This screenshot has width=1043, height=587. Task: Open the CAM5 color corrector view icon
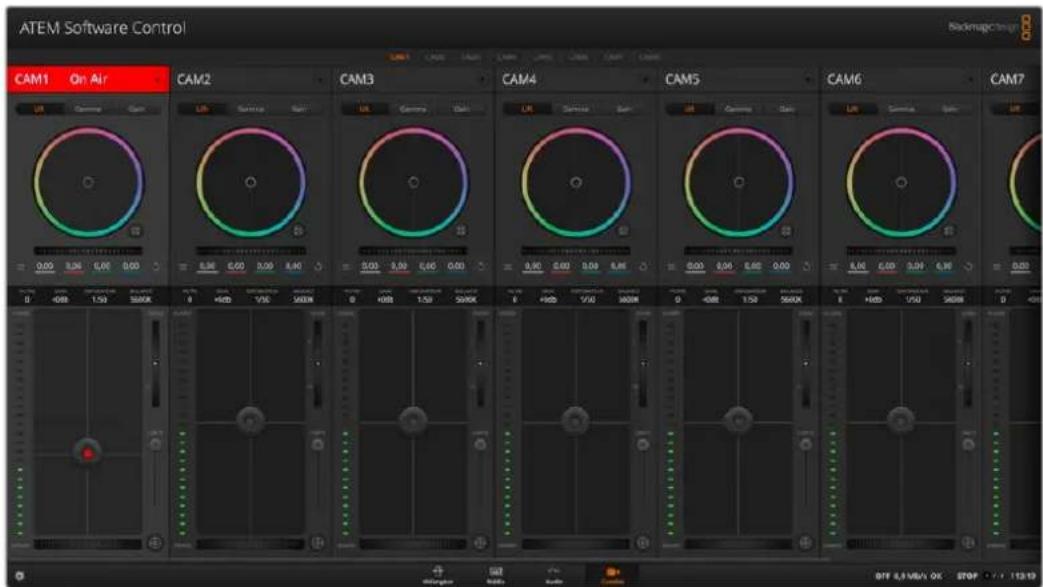click(786, 230)
